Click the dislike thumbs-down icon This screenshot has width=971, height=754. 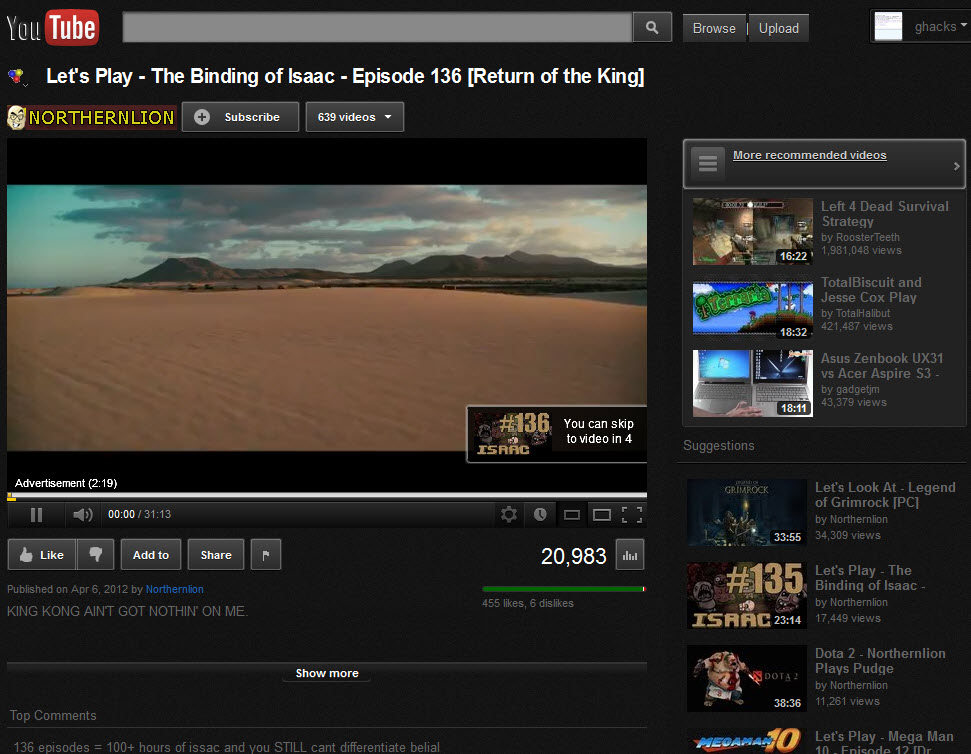tap(94, 554)
